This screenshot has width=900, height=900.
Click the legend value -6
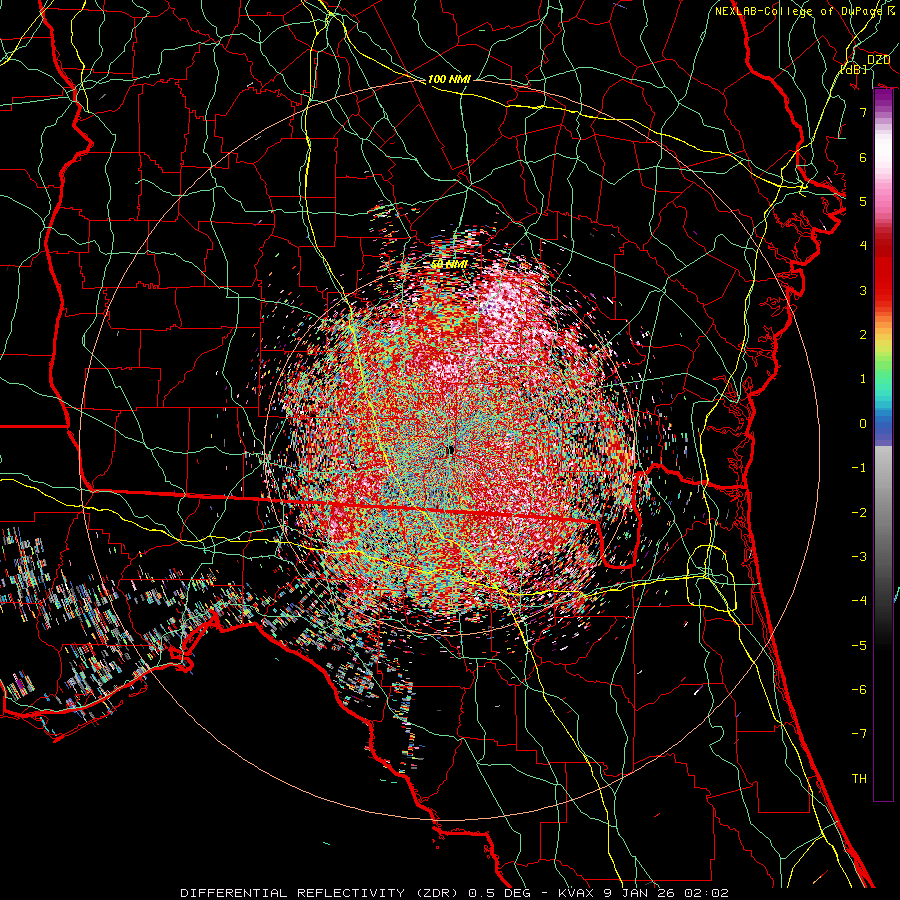(x=859, y=689)
